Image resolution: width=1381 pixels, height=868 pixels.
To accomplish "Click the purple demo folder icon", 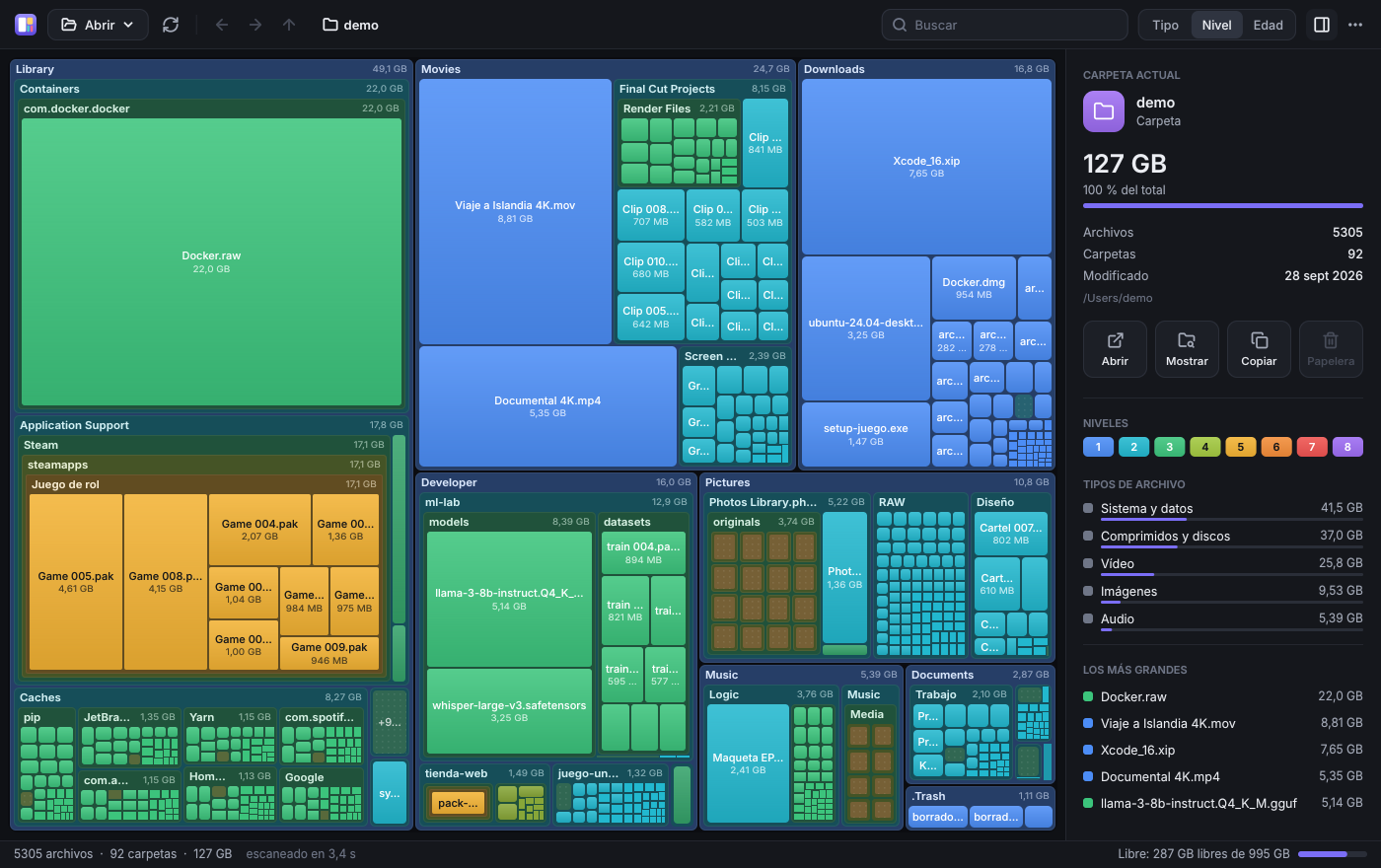I will point(1104,111).
